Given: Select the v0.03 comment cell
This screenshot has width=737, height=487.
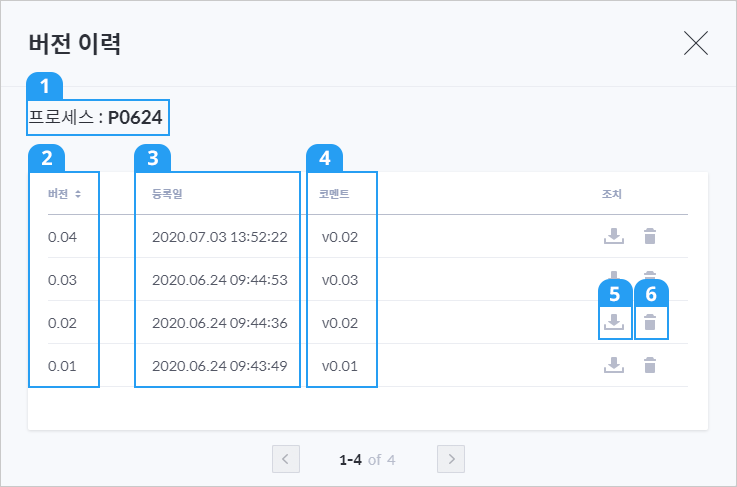Looking at the screenshot, I should [340, 280].
